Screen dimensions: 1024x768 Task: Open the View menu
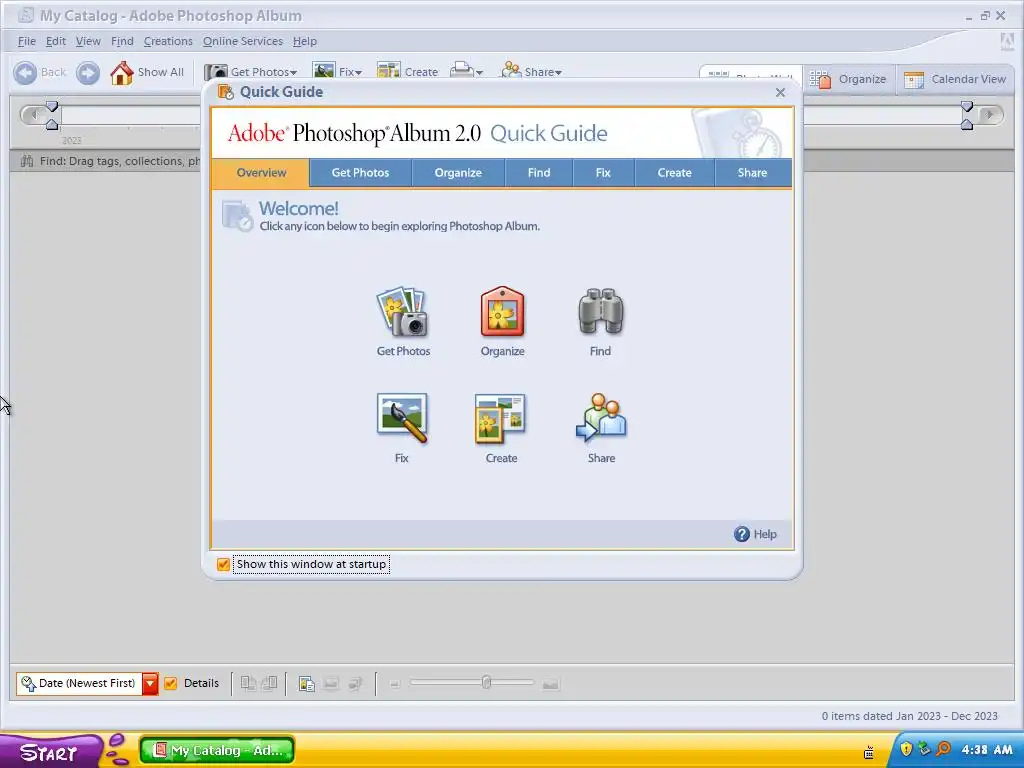click(88, 41)
